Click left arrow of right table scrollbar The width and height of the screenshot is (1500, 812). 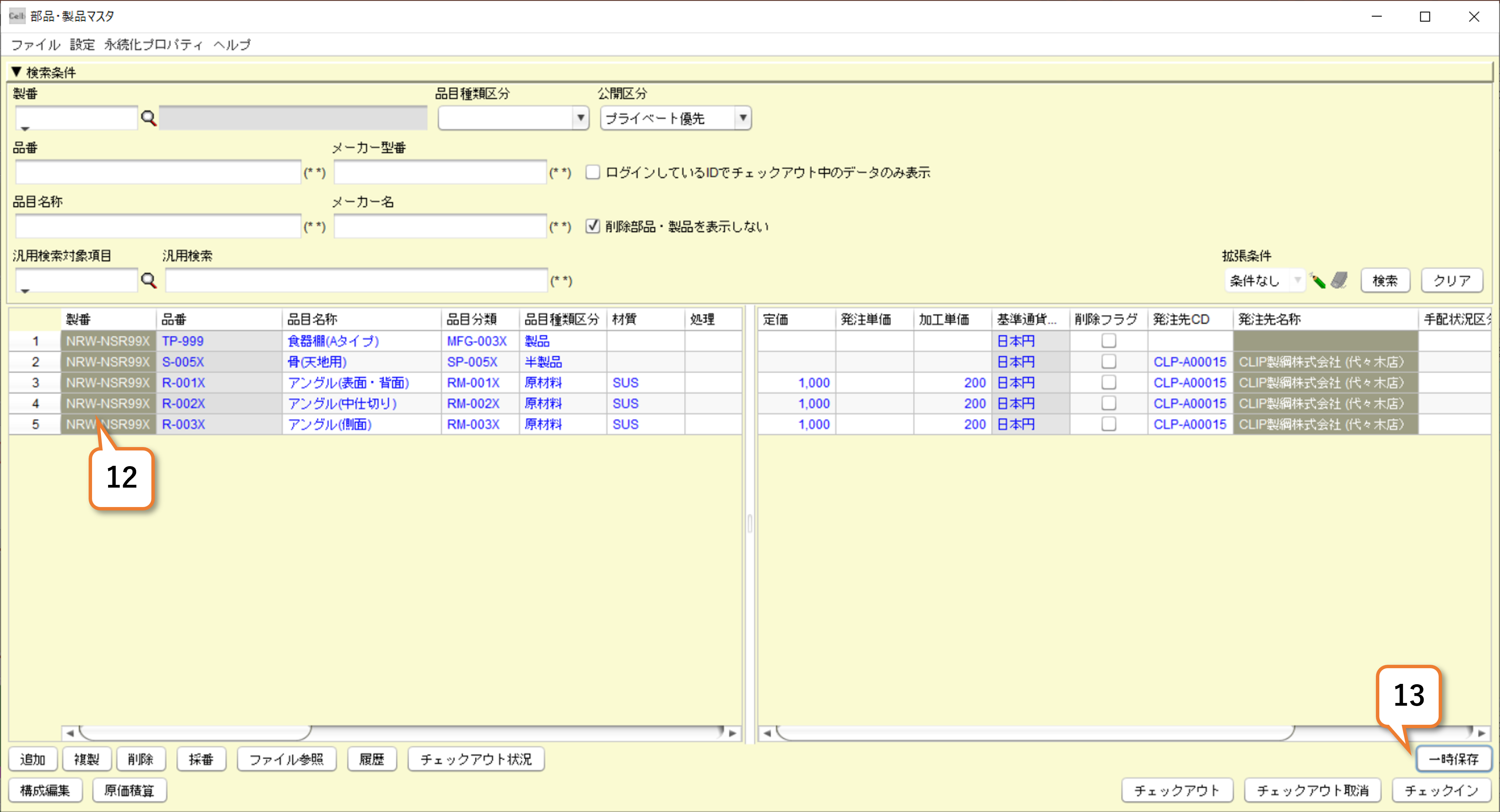[x=767, y=733]
